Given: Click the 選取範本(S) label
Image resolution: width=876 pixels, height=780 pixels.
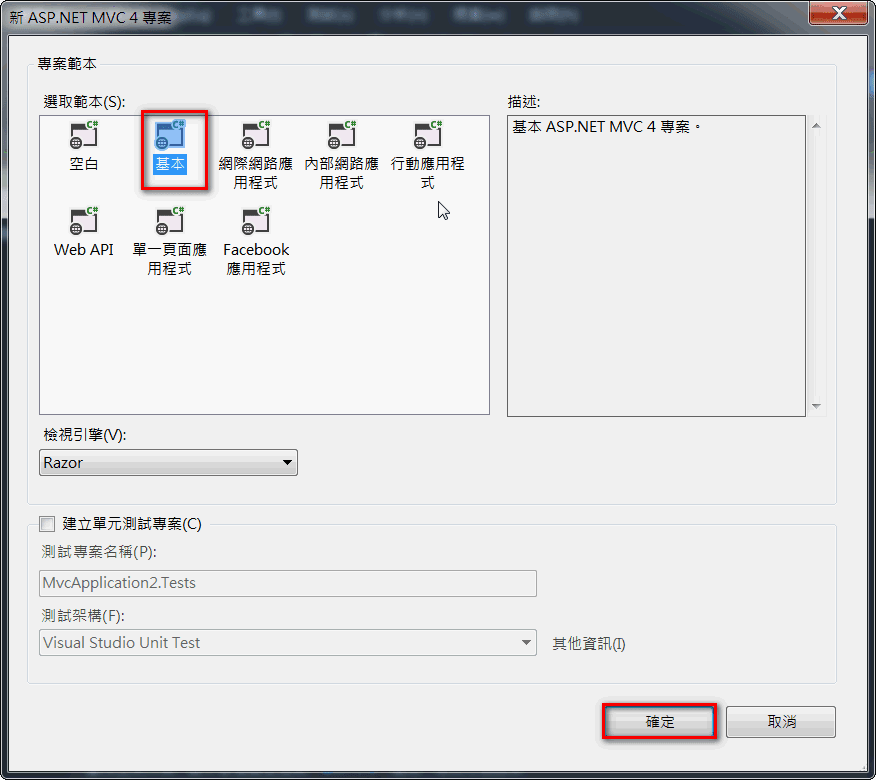Looking at the screenshot, I should coord(84,102).
